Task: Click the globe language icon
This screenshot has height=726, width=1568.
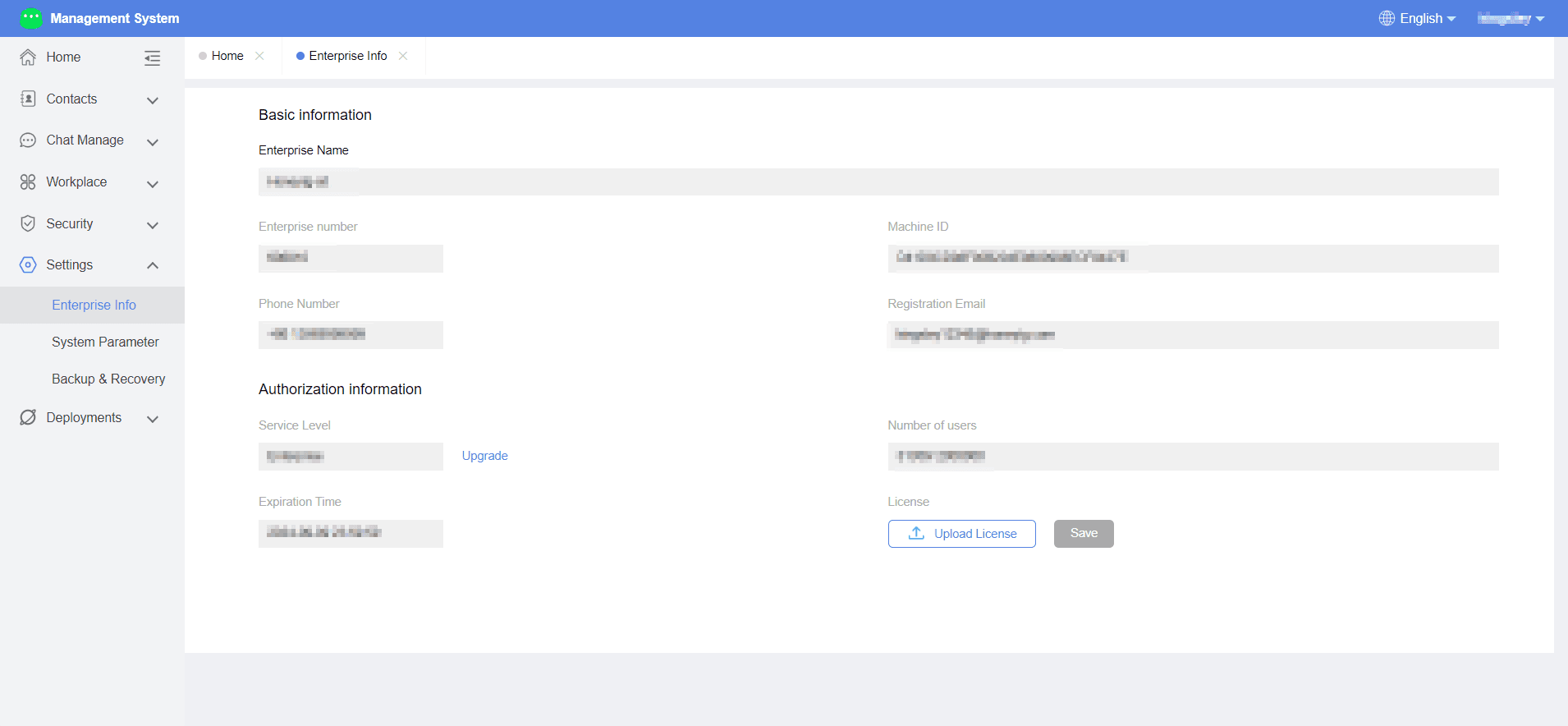Action: pyautogui.click(x=1387, y=18)
